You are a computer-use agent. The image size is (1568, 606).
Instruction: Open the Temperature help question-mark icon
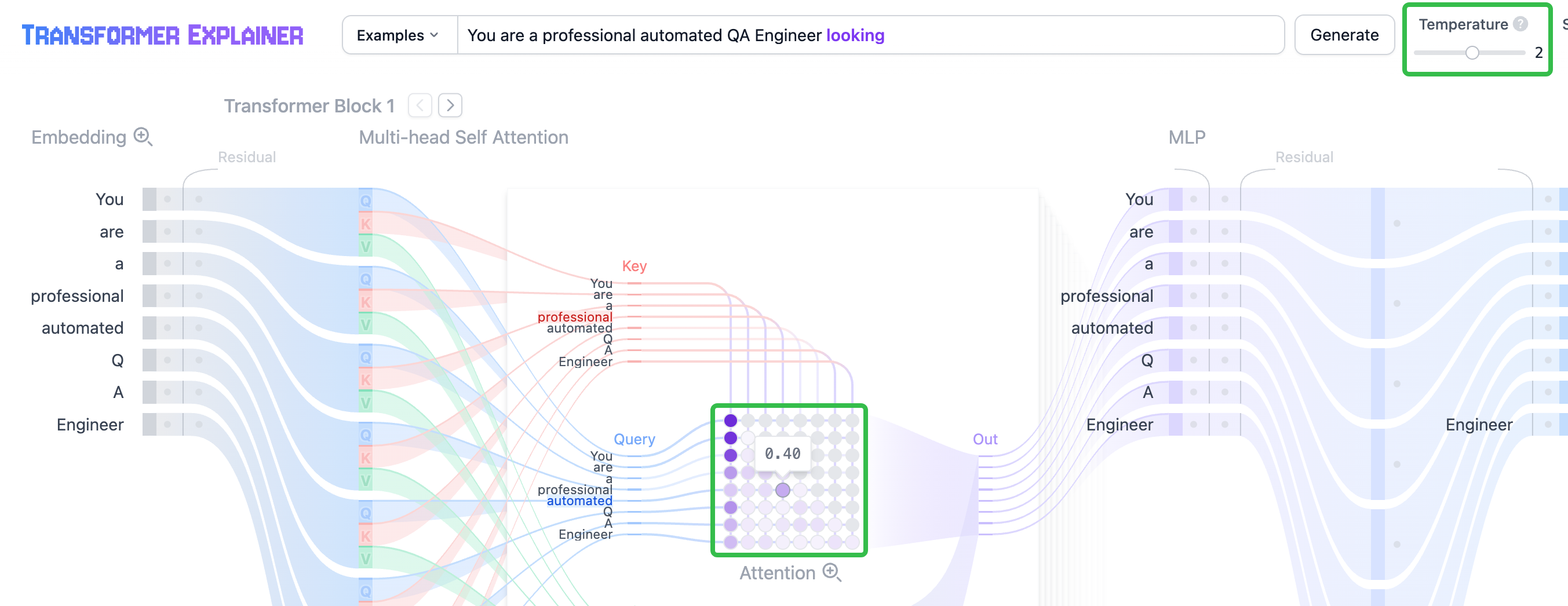point(1520,24)
